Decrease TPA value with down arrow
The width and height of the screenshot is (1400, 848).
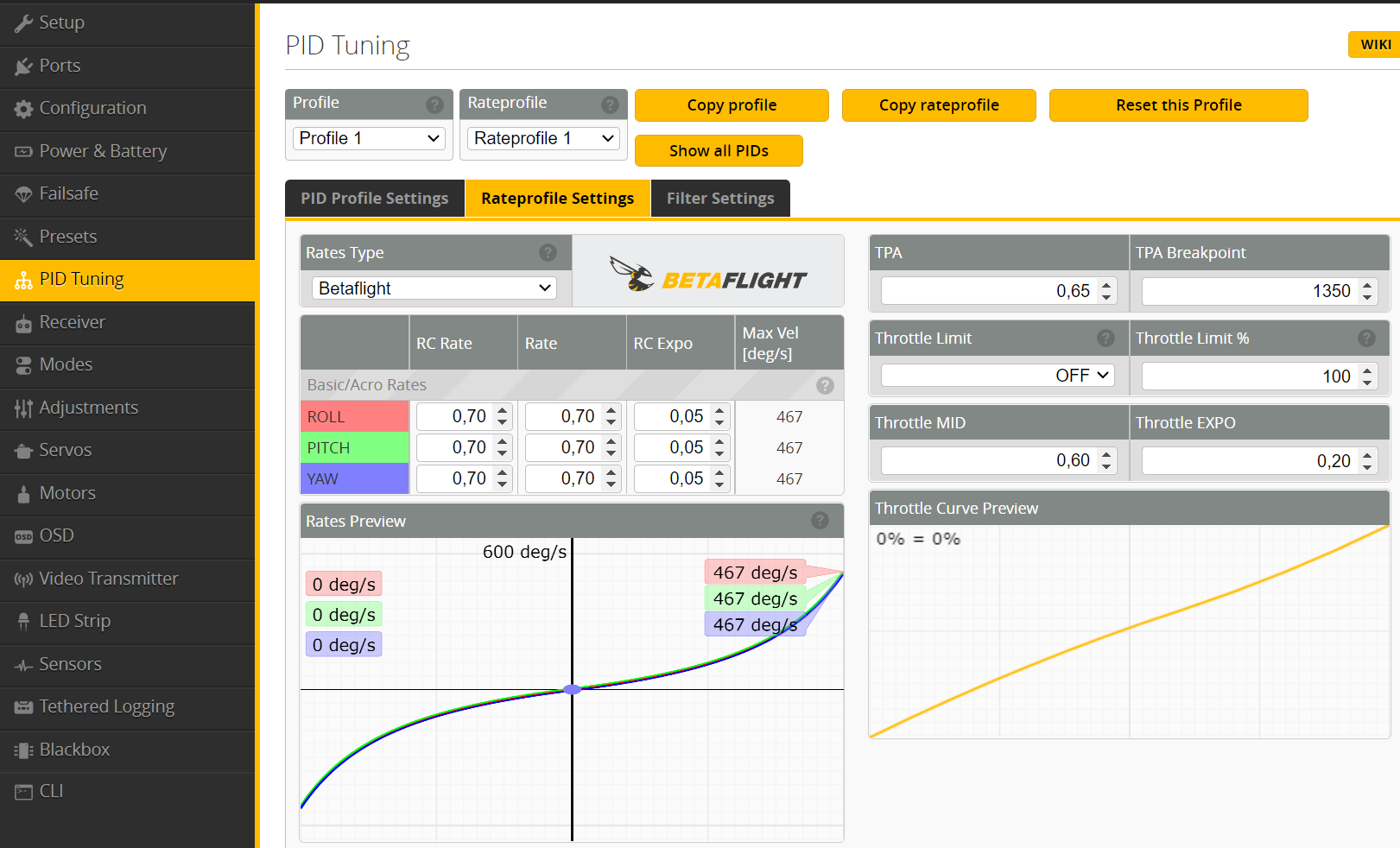pyautogui.click(x=1106, y=297)
